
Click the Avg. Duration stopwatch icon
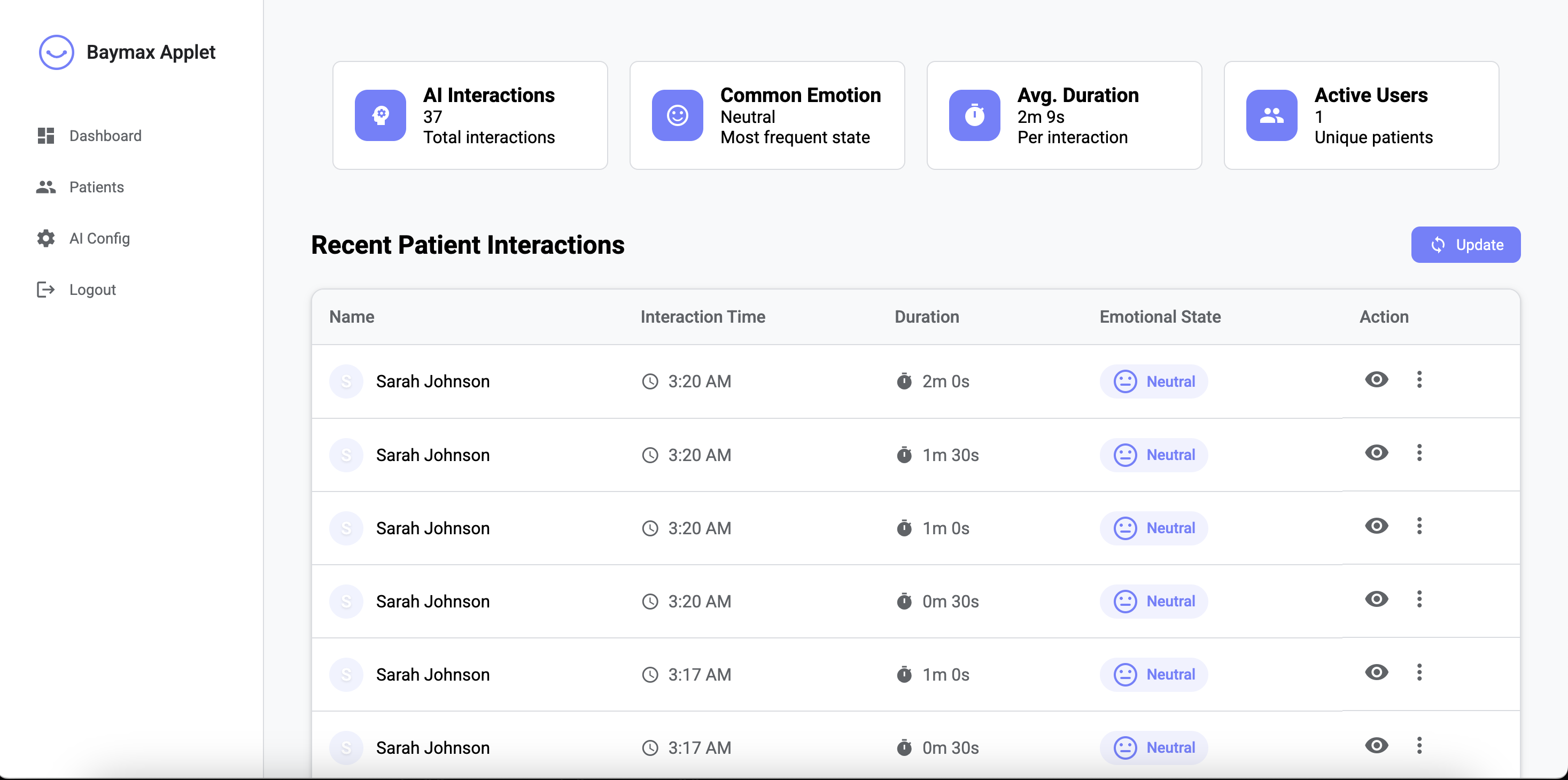[x=974, y=115]
